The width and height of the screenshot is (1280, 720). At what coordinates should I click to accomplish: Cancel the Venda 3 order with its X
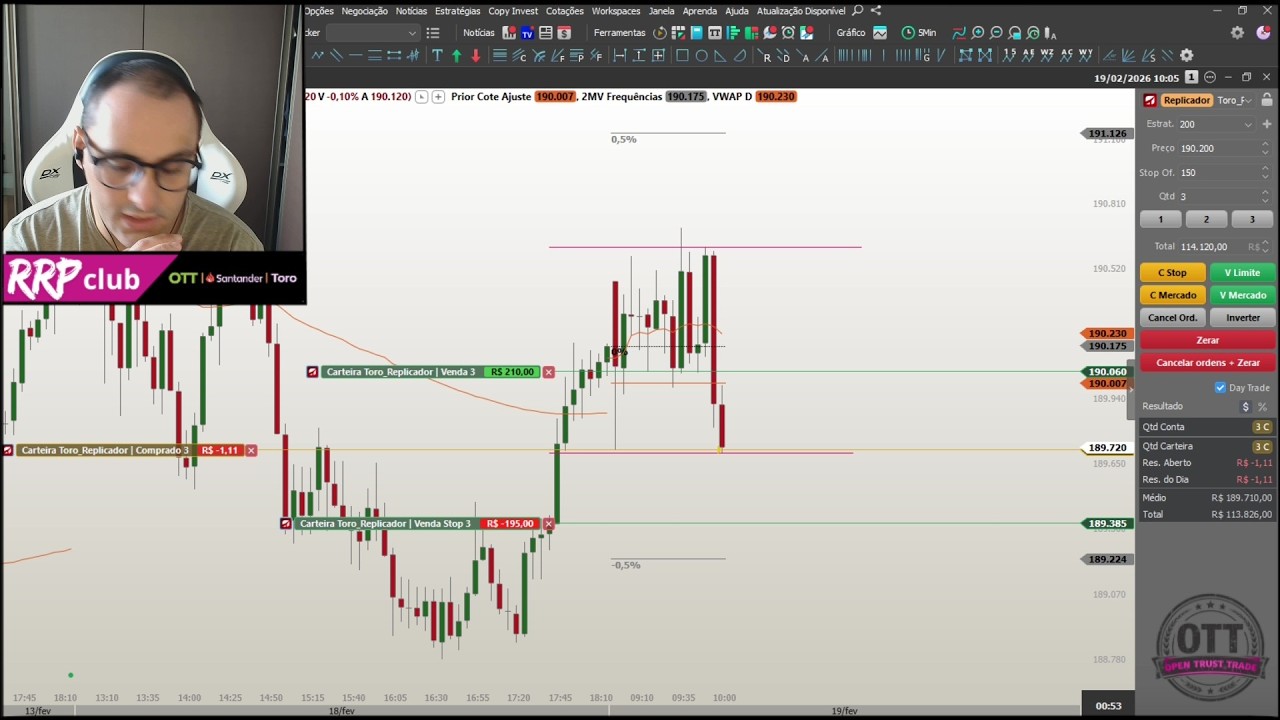coord(548,372)
